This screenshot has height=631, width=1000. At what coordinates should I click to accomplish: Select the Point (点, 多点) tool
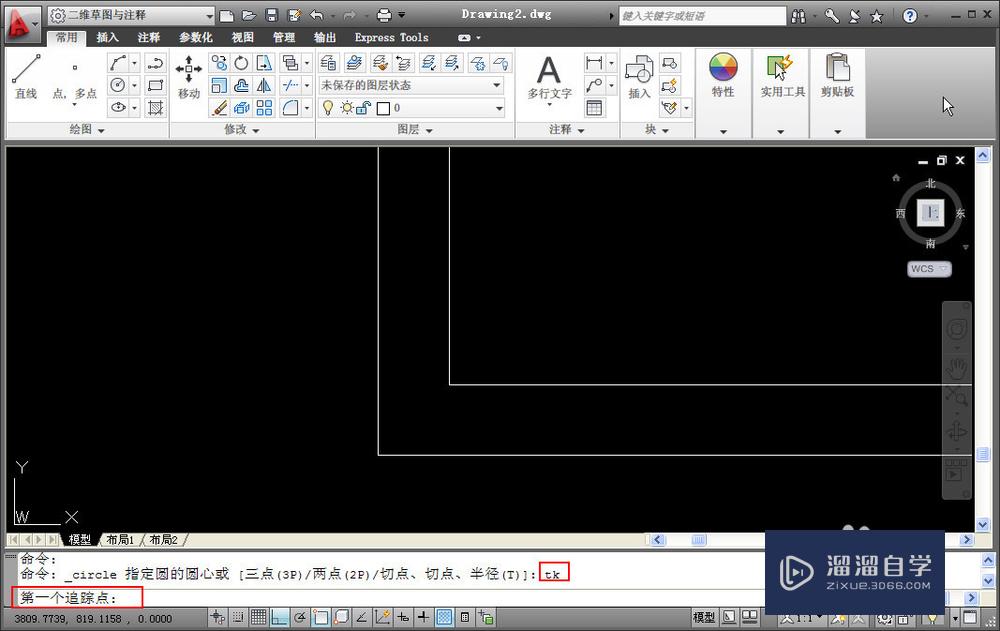[x=75, y=77]
